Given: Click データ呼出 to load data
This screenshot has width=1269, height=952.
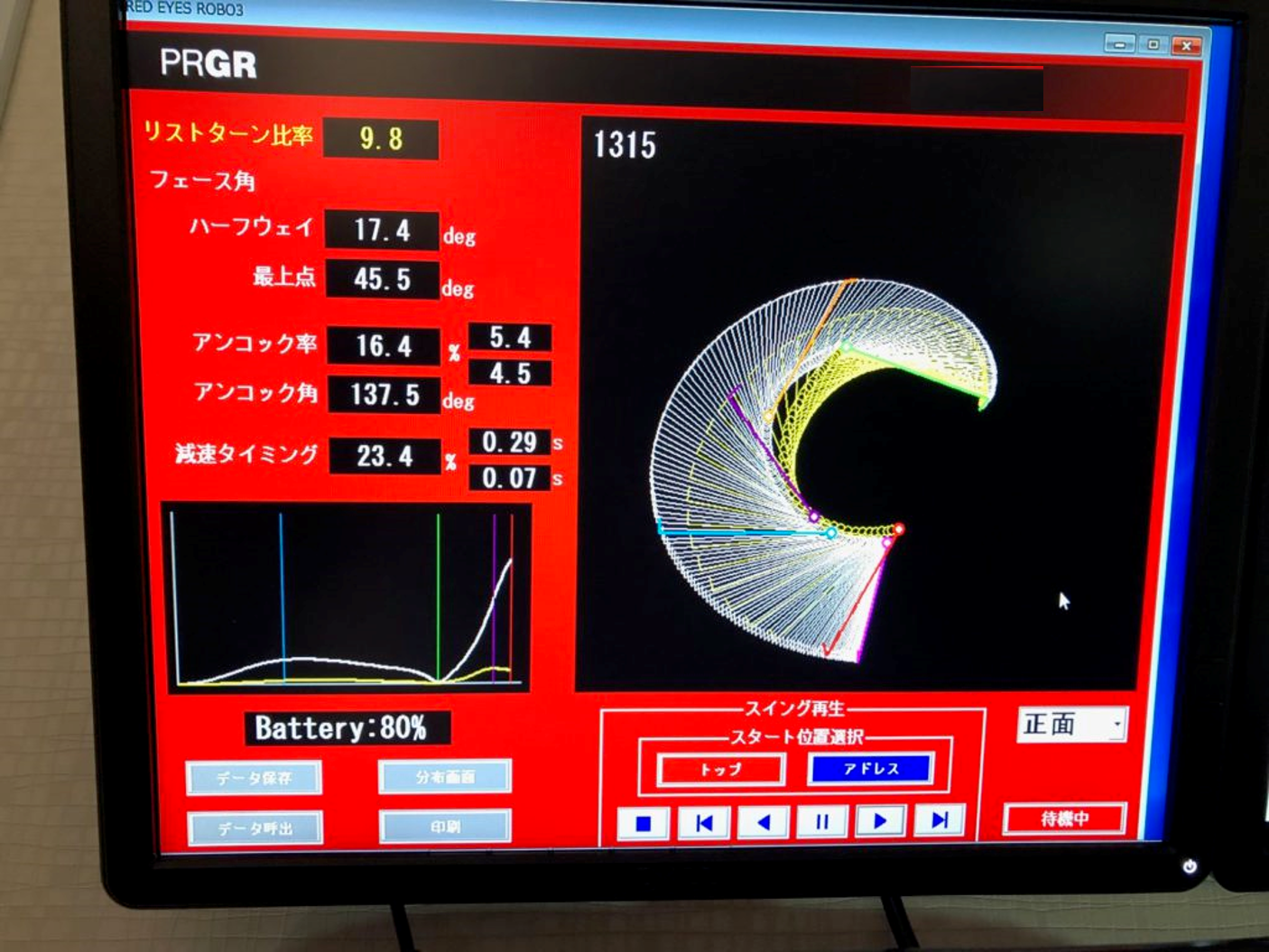Looking at the screenshot, I should [255, 828].
